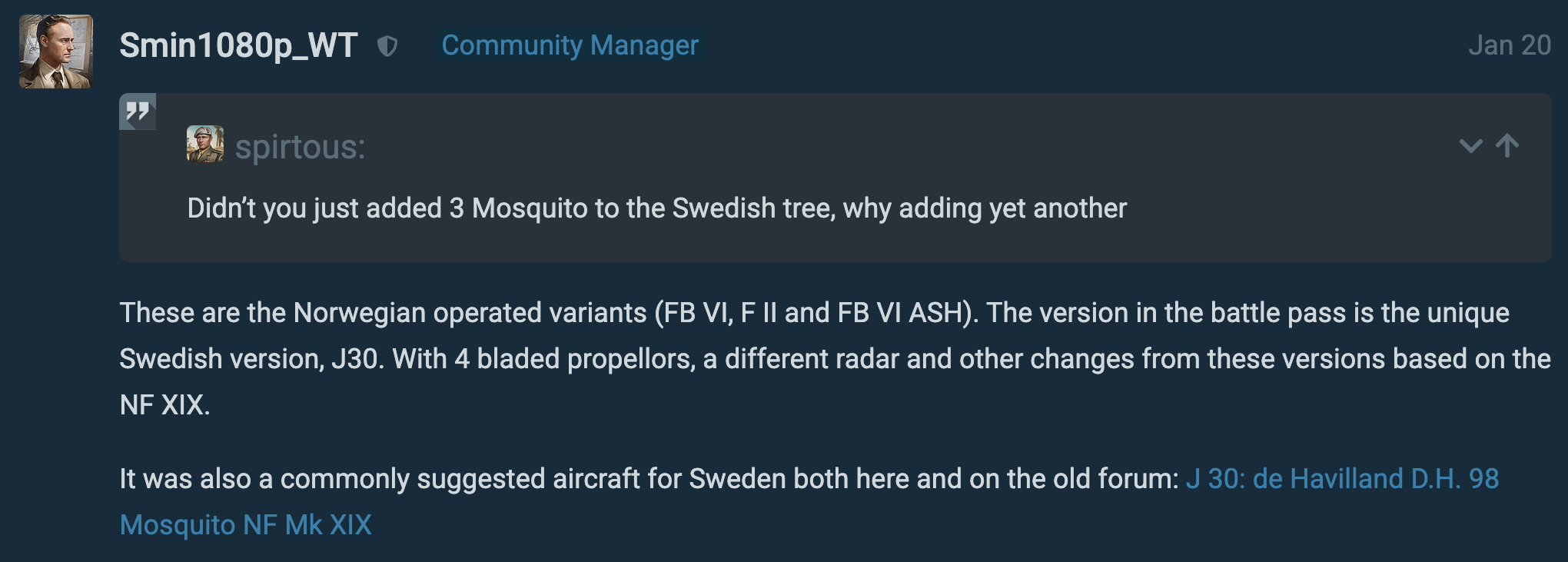Click the quotation mark icon

(x=138, y=112)
